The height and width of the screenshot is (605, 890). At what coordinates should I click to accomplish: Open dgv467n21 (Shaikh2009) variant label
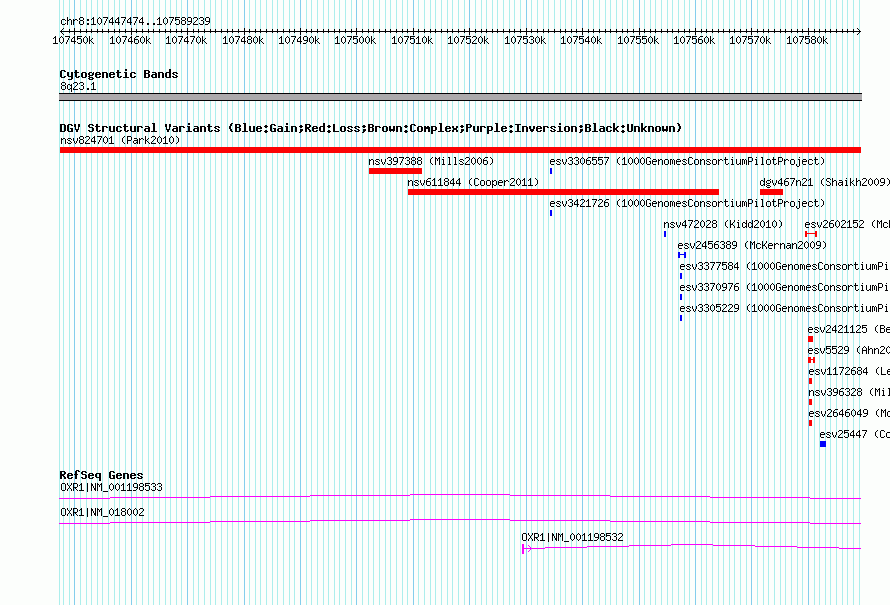[824, 182]
